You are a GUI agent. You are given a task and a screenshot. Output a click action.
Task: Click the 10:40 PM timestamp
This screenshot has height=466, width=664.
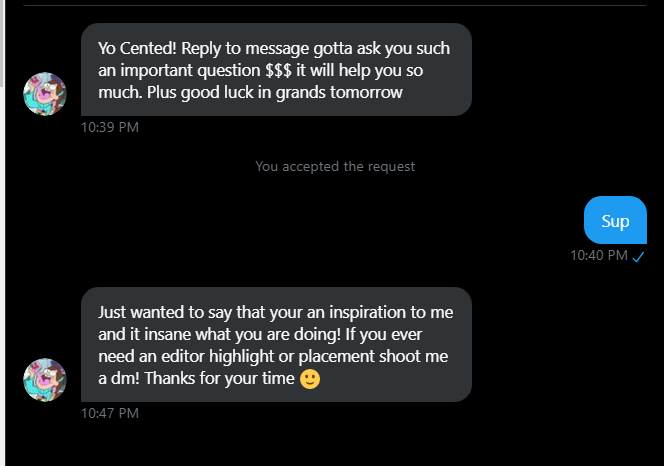[x=599, y=256]
